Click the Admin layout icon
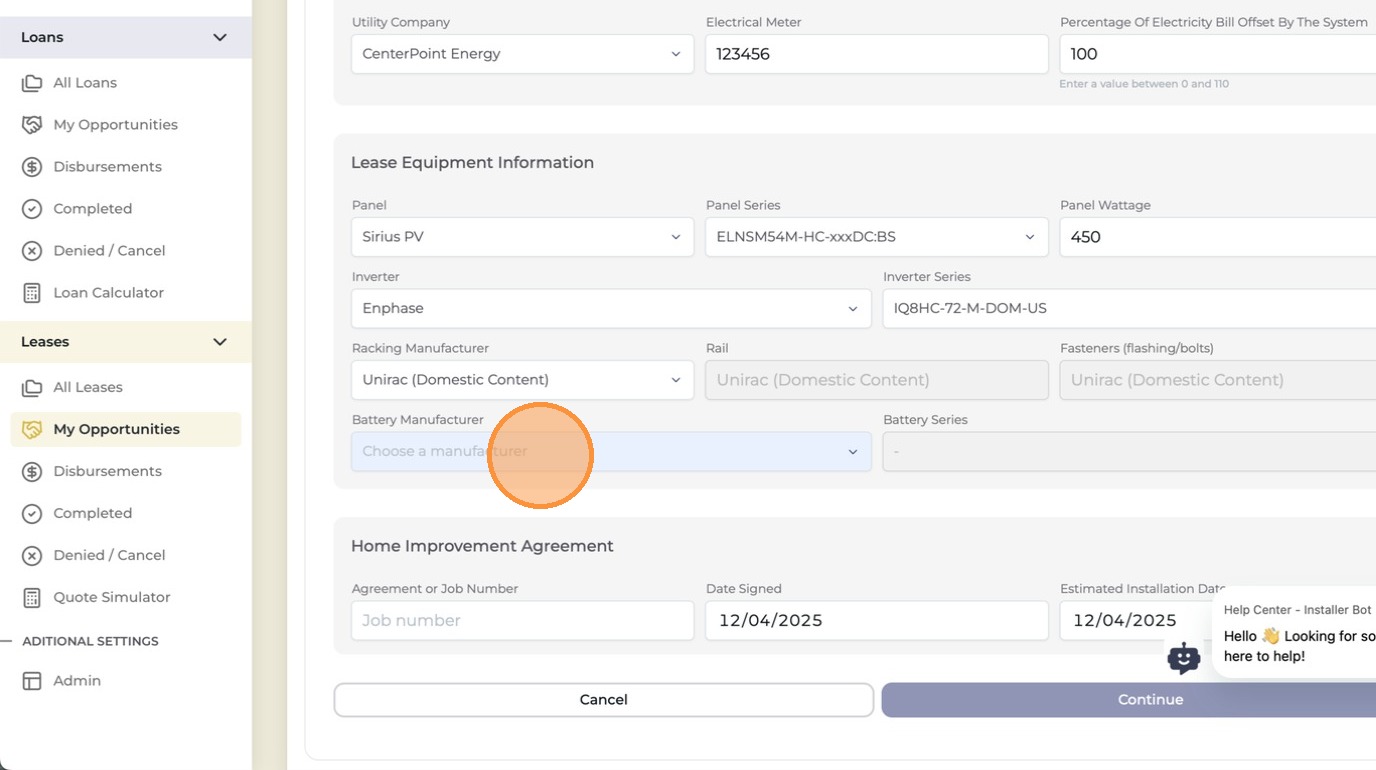 point(32,681)
